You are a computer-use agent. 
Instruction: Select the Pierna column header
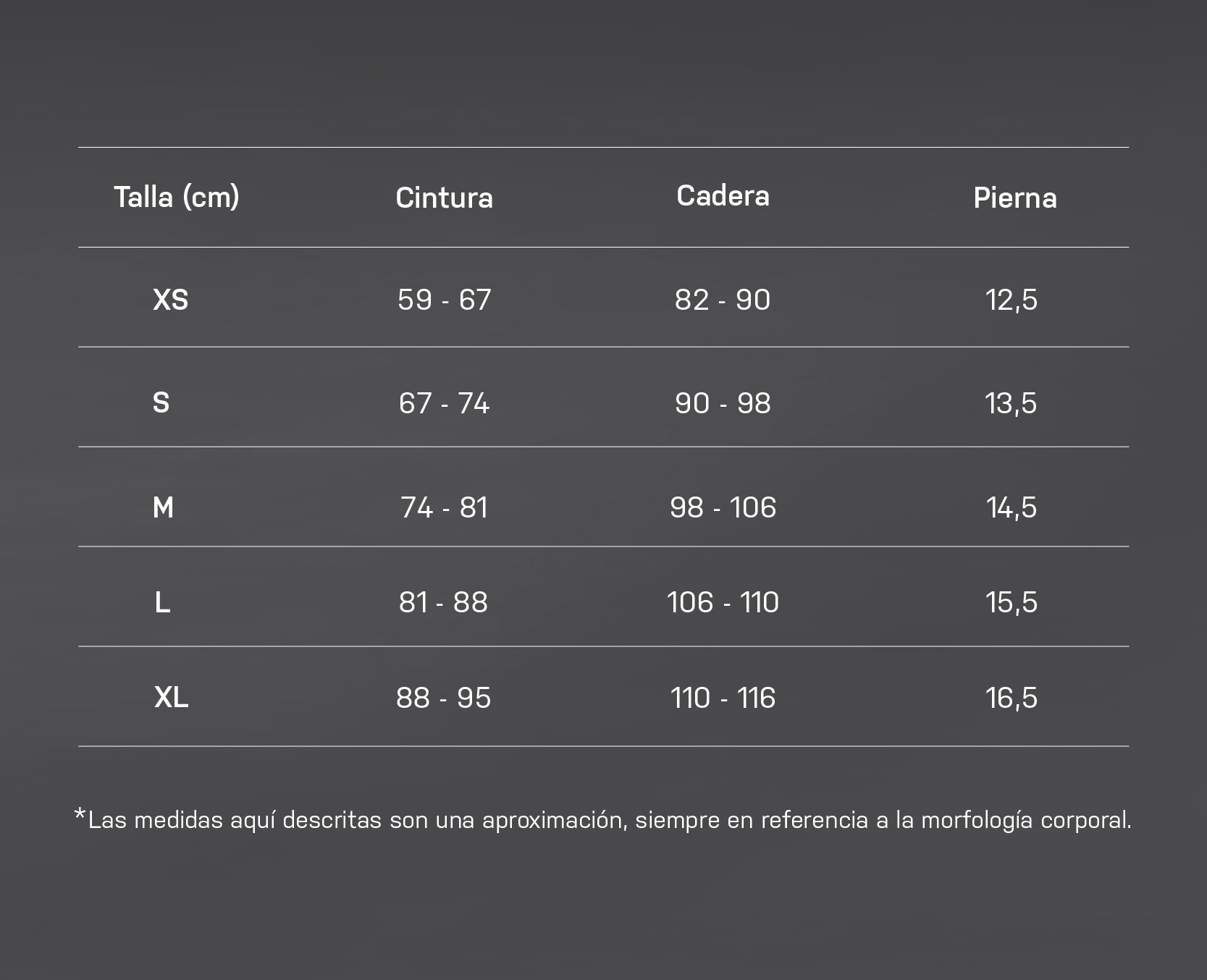coord(1014,198)
